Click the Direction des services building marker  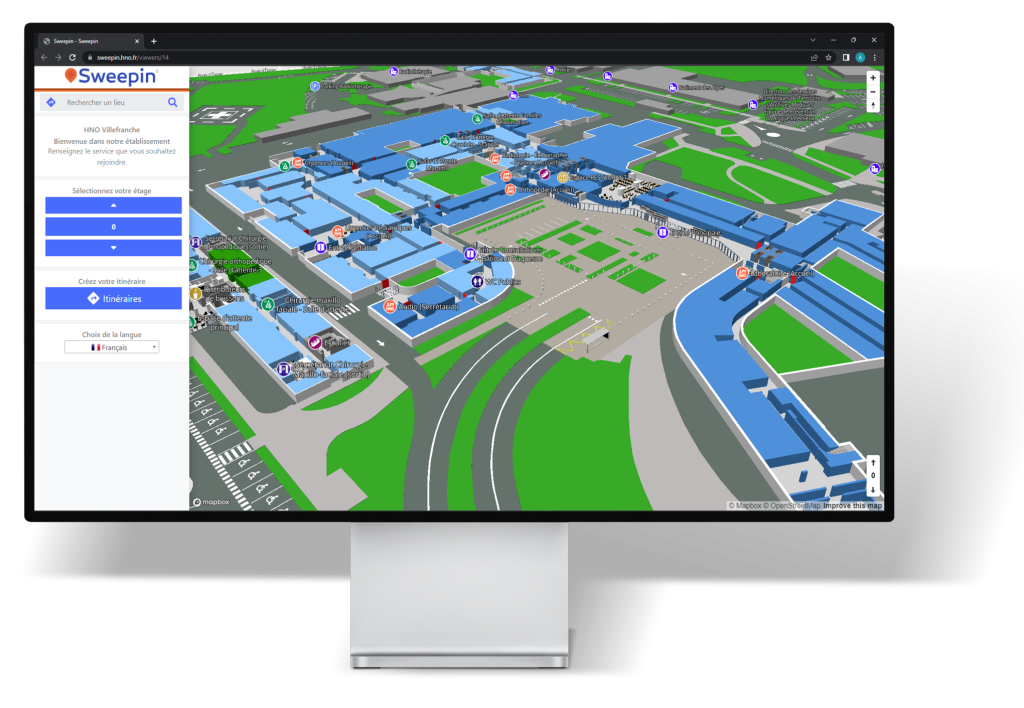[753, 105]
